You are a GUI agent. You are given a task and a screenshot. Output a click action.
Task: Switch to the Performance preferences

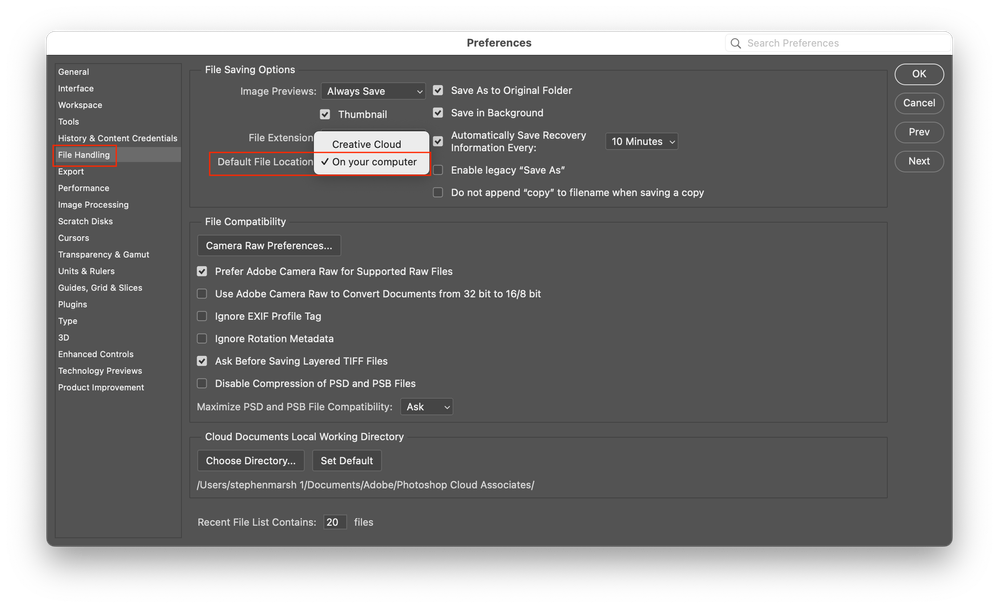[84, 188]
